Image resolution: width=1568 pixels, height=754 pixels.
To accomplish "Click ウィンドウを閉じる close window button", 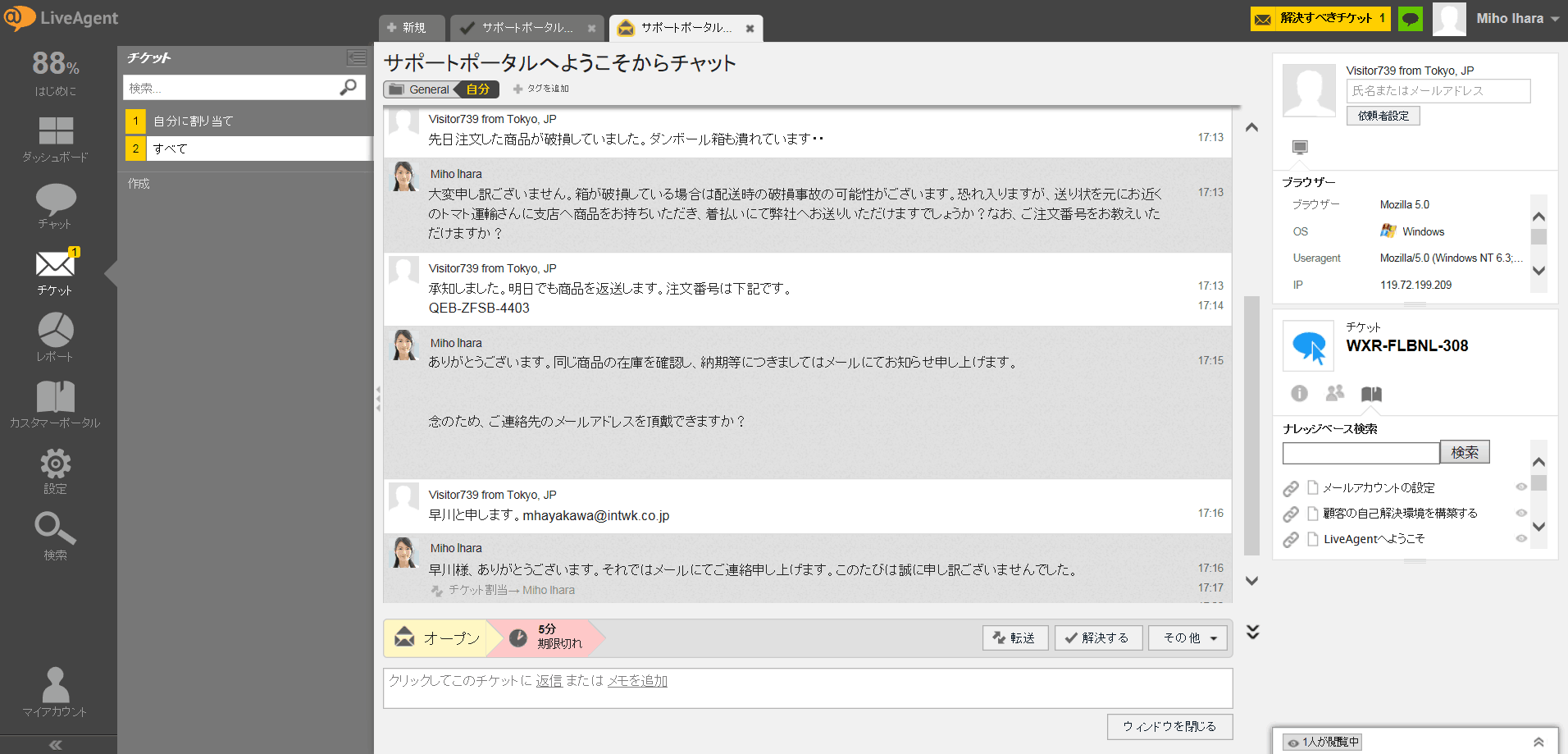I will [x=1169, y=727].
